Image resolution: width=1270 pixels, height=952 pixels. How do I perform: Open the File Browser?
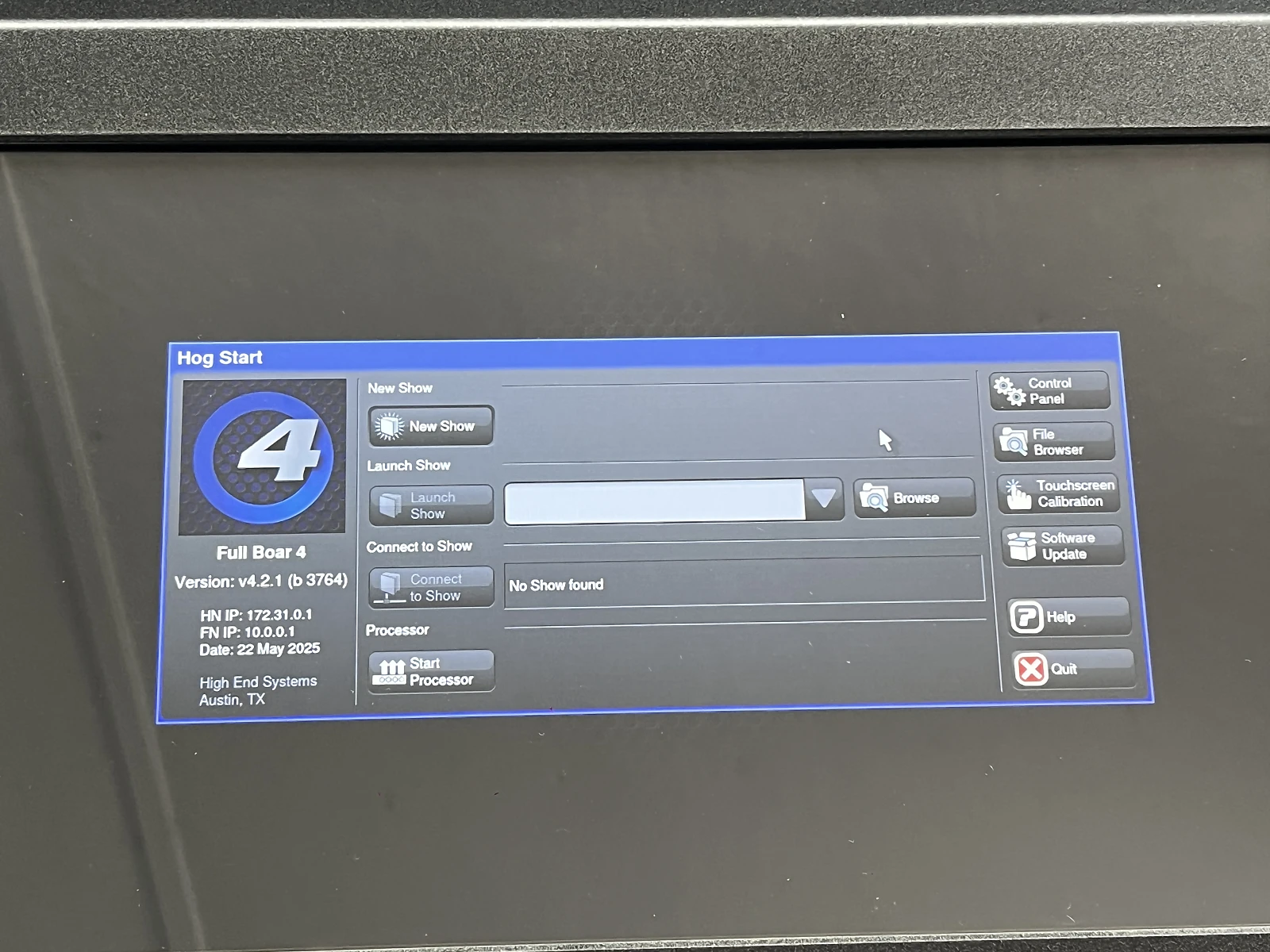[1054, 442]
